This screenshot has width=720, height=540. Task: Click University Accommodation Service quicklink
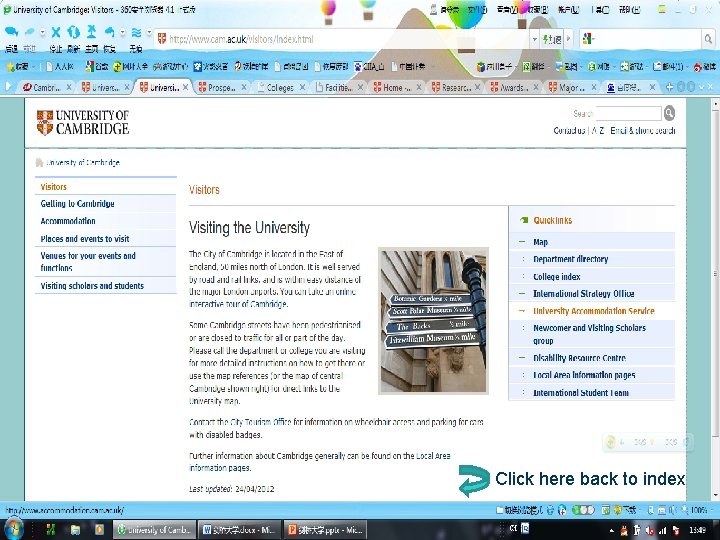pos(594,311)
